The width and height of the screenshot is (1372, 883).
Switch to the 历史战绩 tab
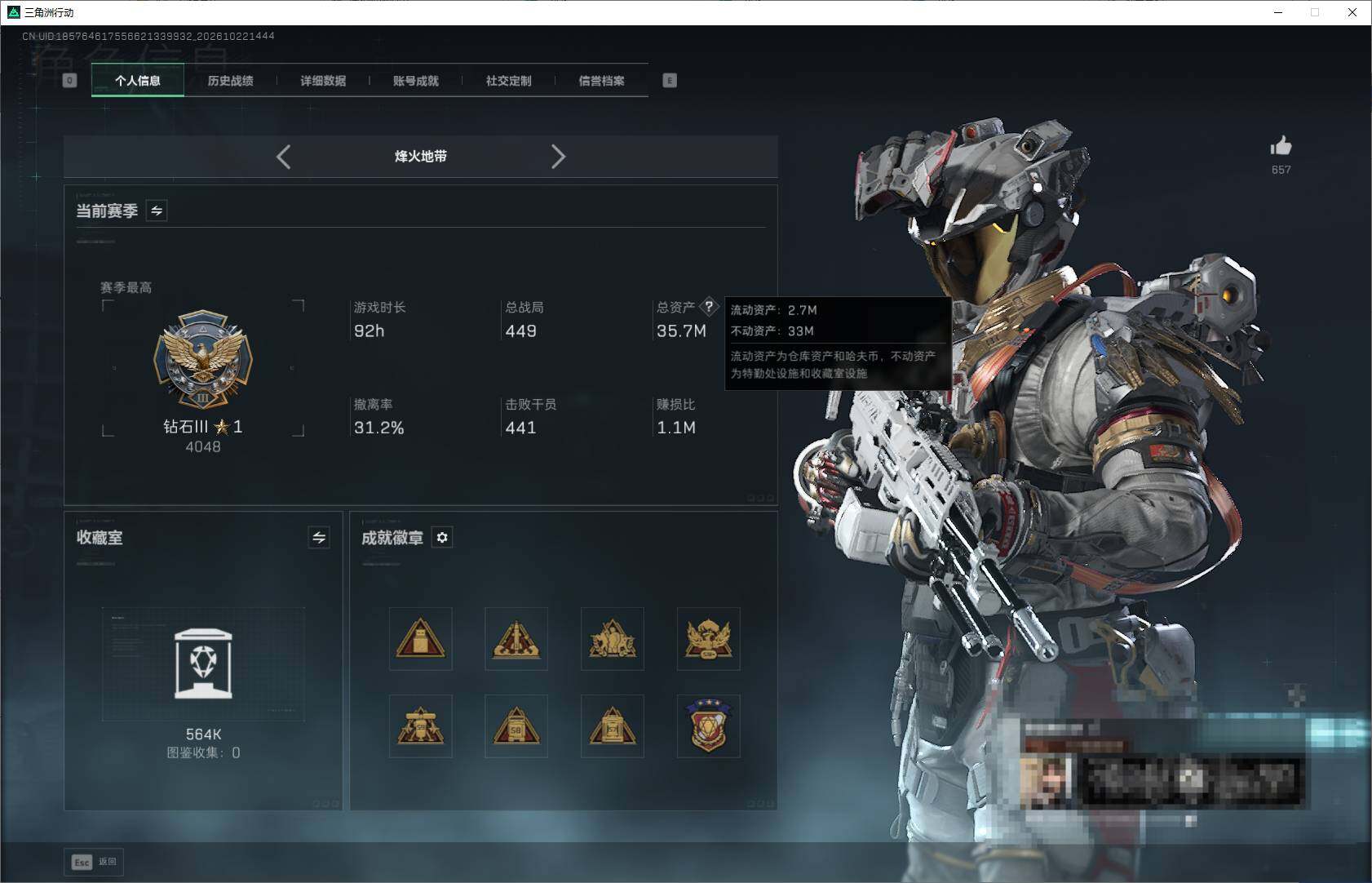point(230,80)
